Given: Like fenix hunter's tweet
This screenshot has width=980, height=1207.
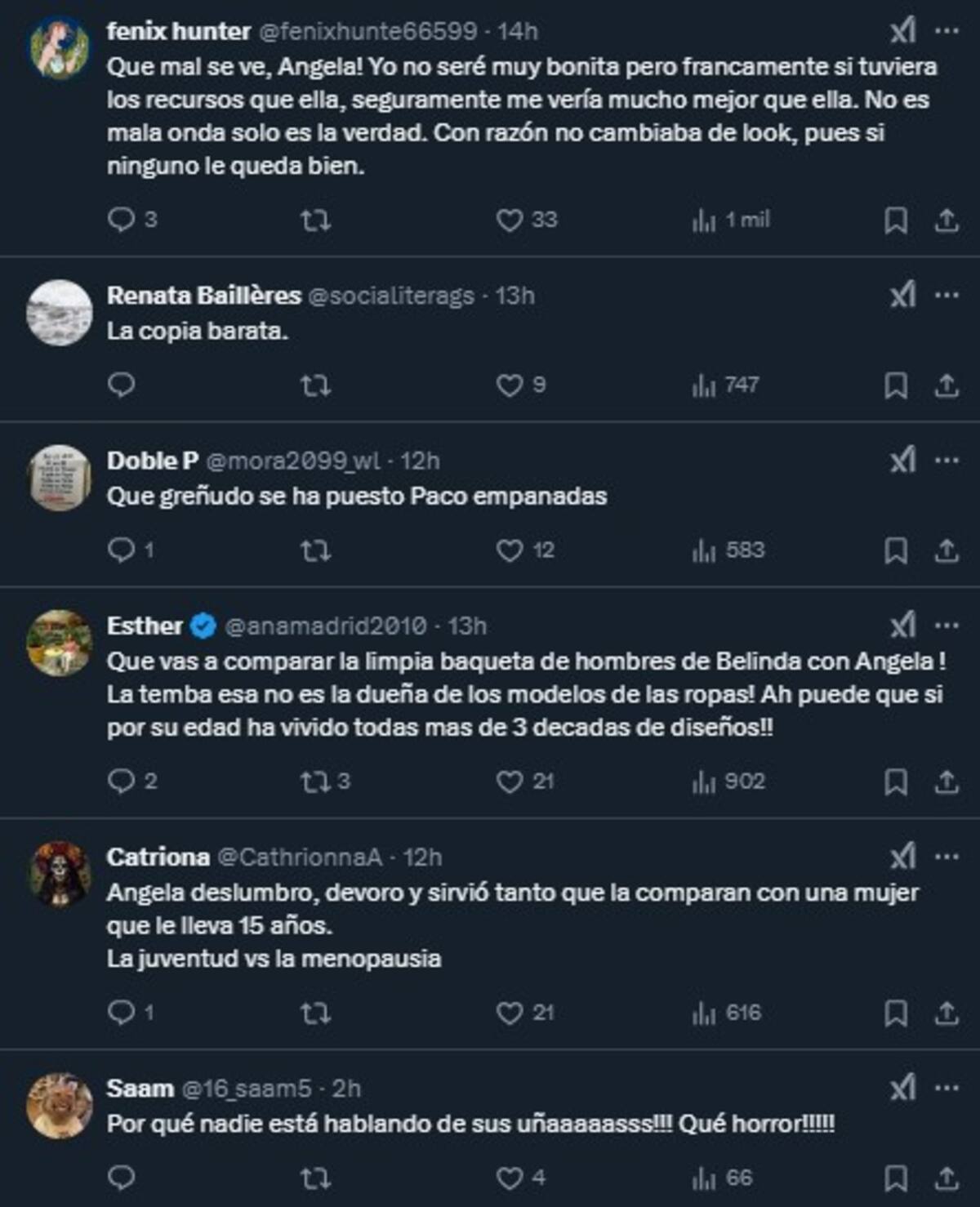Looking at the screenshot, I should (510, 220).
